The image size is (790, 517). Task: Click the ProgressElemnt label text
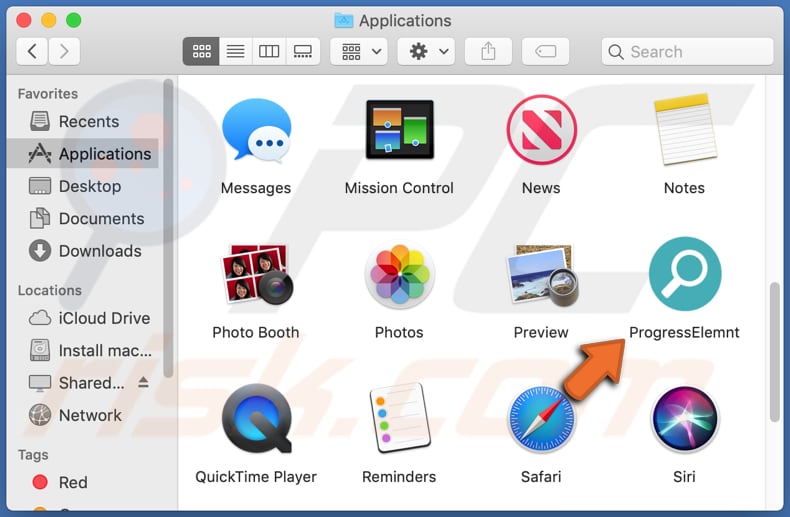coord(684,333)
